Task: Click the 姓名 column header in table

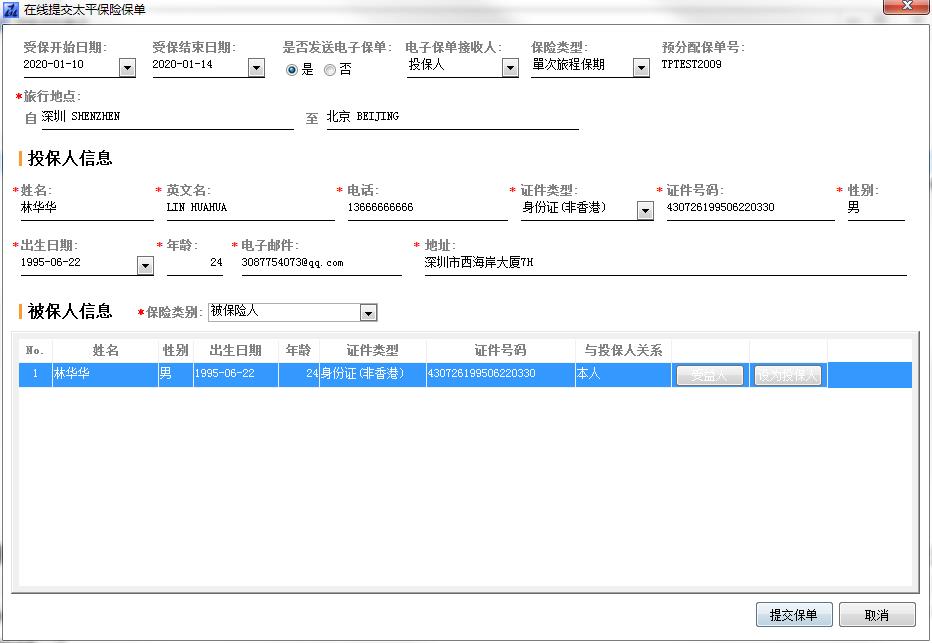Action: (105, 350)
